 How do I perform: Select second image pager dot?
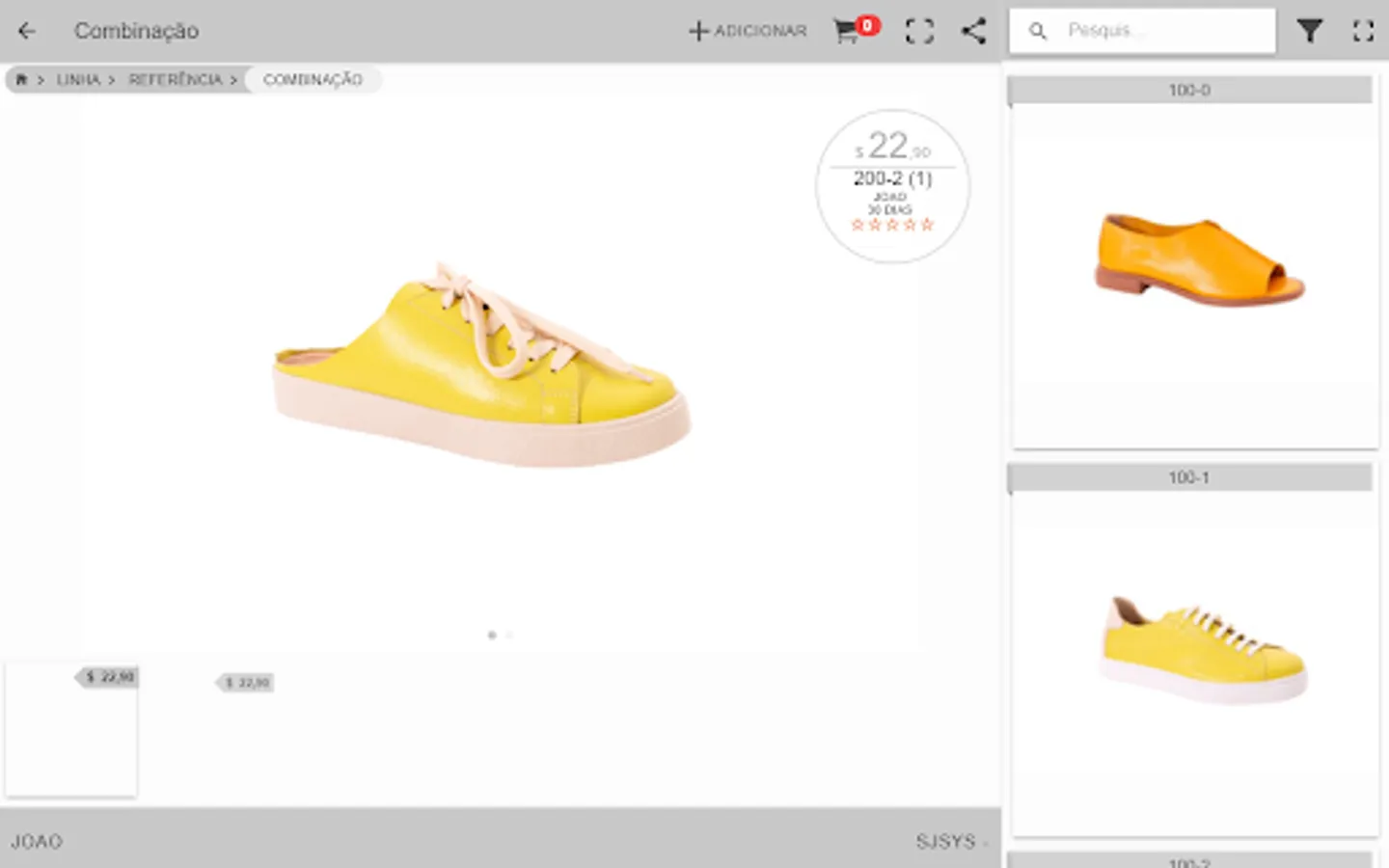(x=509, y=635)
